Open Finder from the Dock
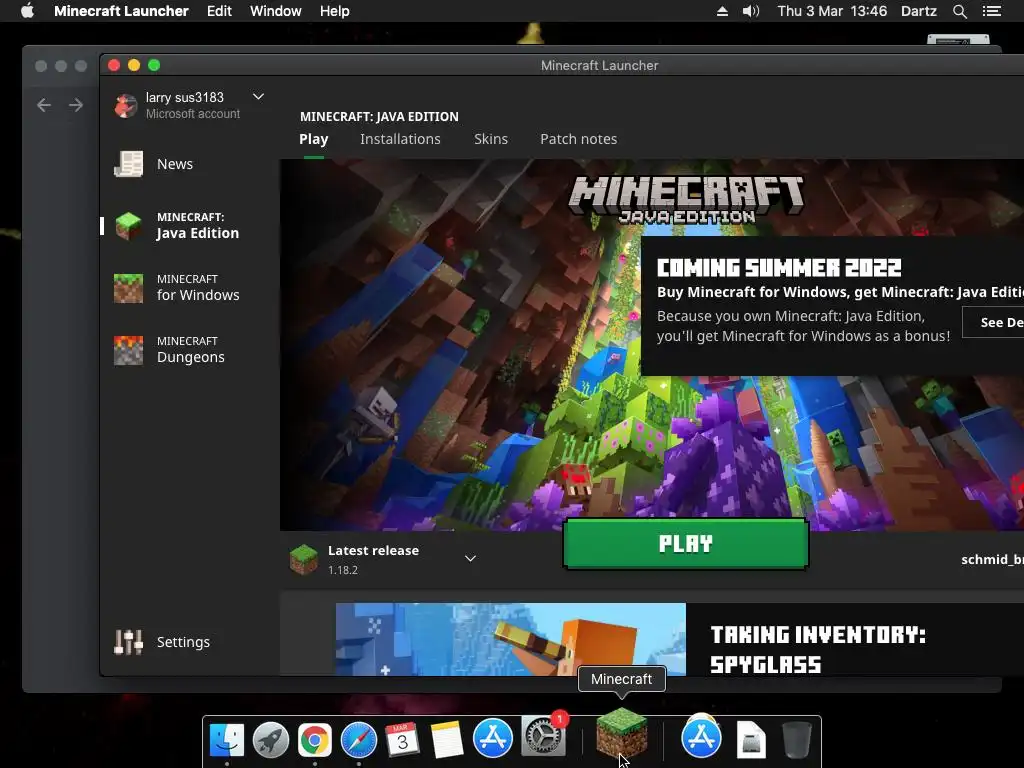This screenshot has height=768, width=1024. (x=227, y=740)
